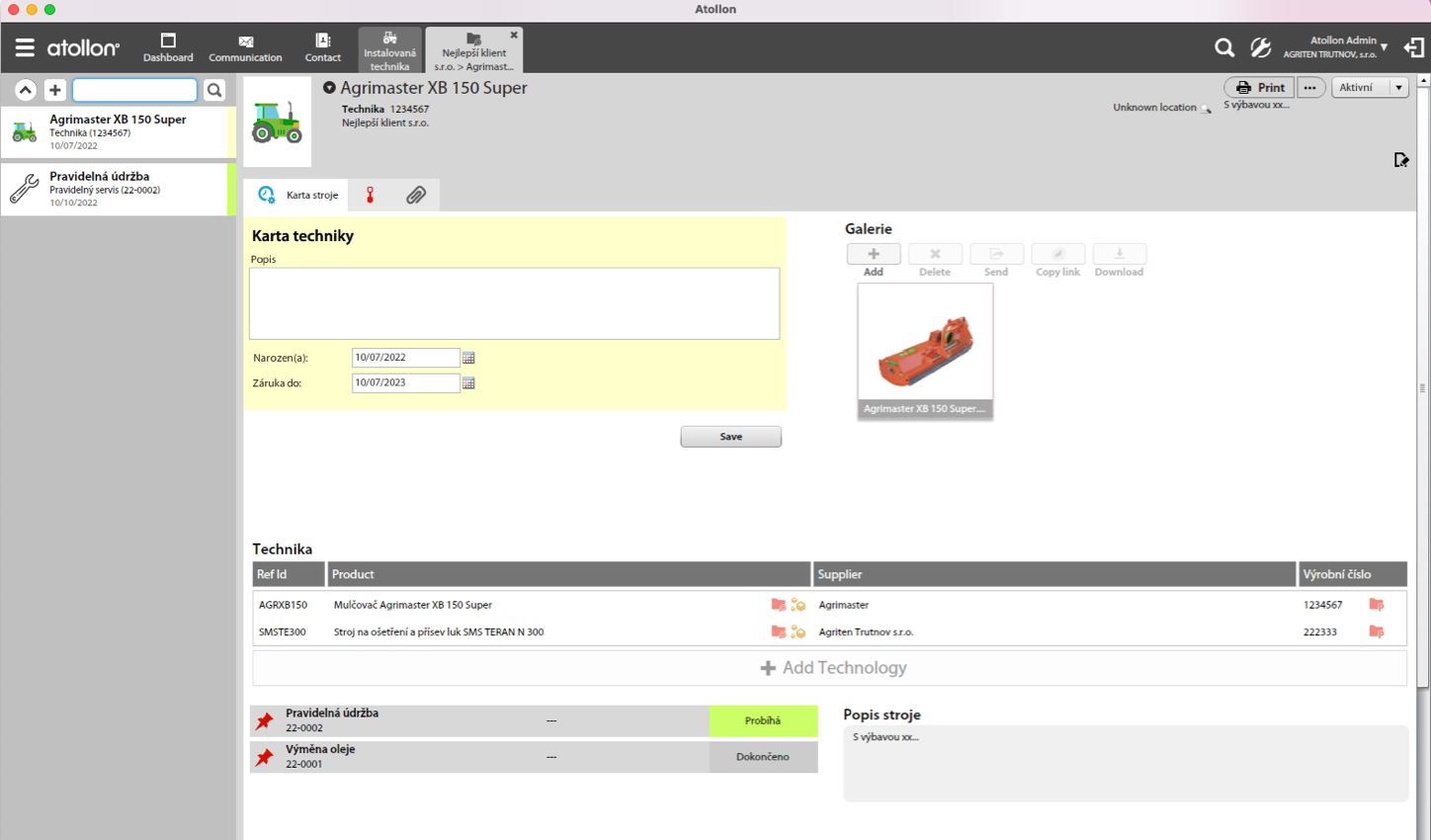
Task: Open the hamburger main menu
Action: (25, 47)
